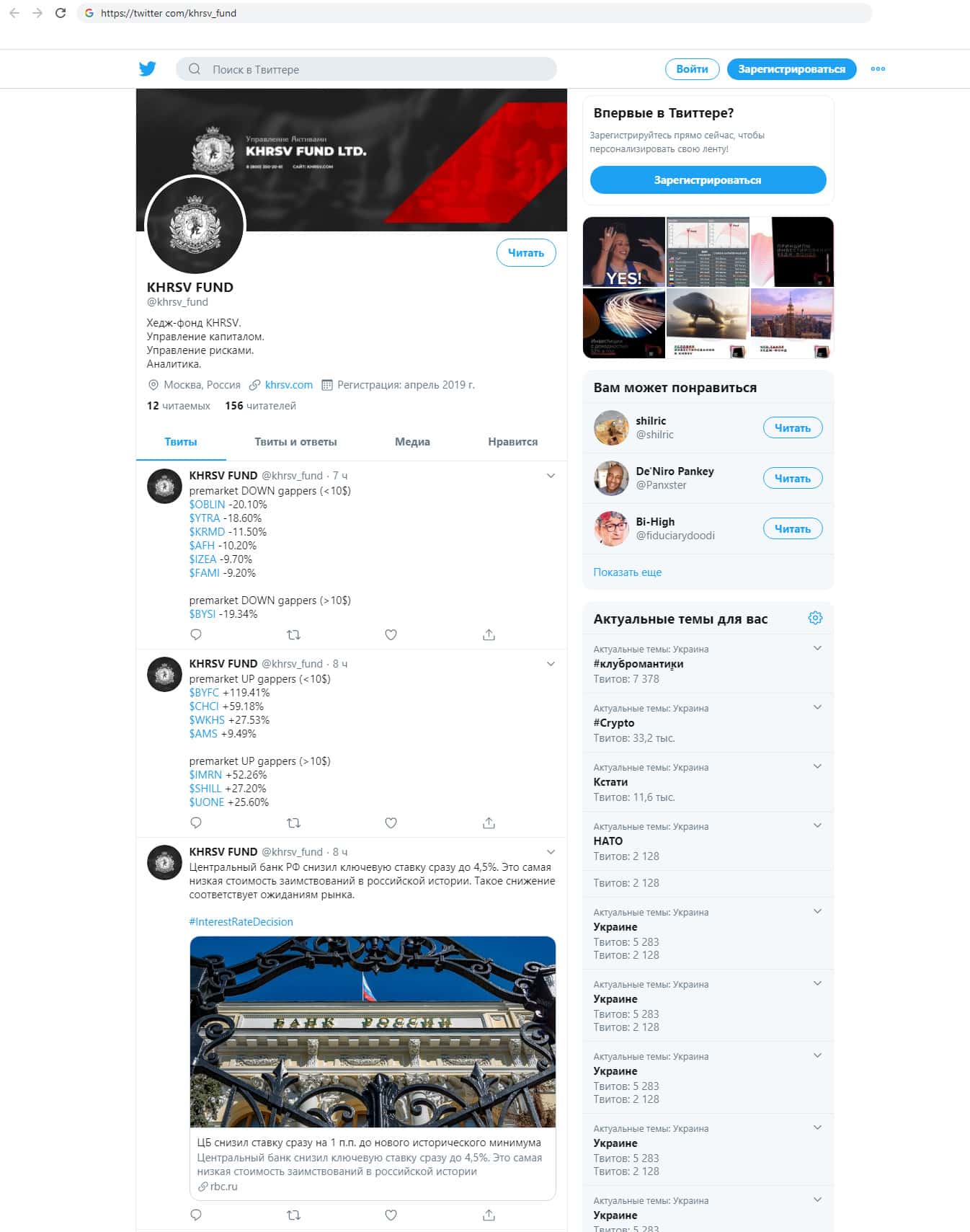The width and height of the screenshot is (970, 1232).
Task: Reload the page with the browser refresh icon
Action: pos(61,13)
